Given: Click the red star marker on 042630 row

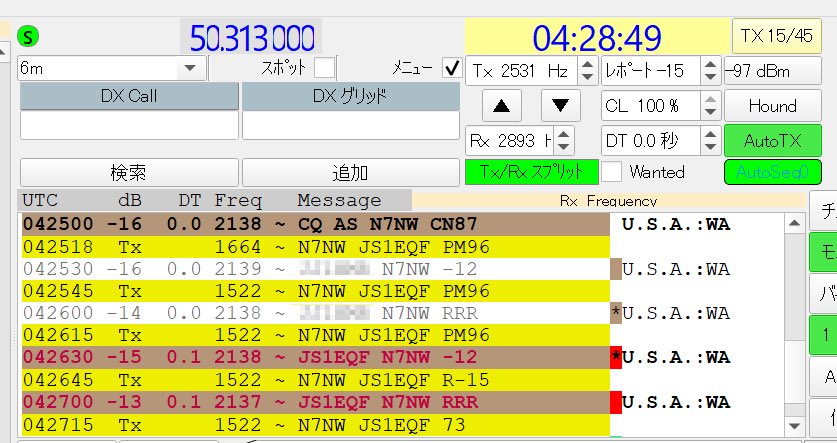Looking at the screenshot, I should tap(616, 357).
